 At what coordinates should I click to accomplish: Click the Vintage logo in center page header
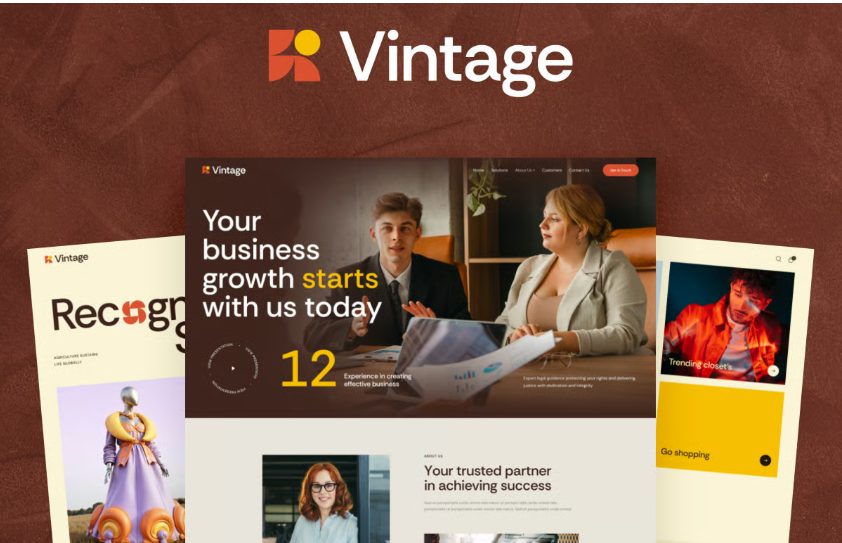coord(224,170)
